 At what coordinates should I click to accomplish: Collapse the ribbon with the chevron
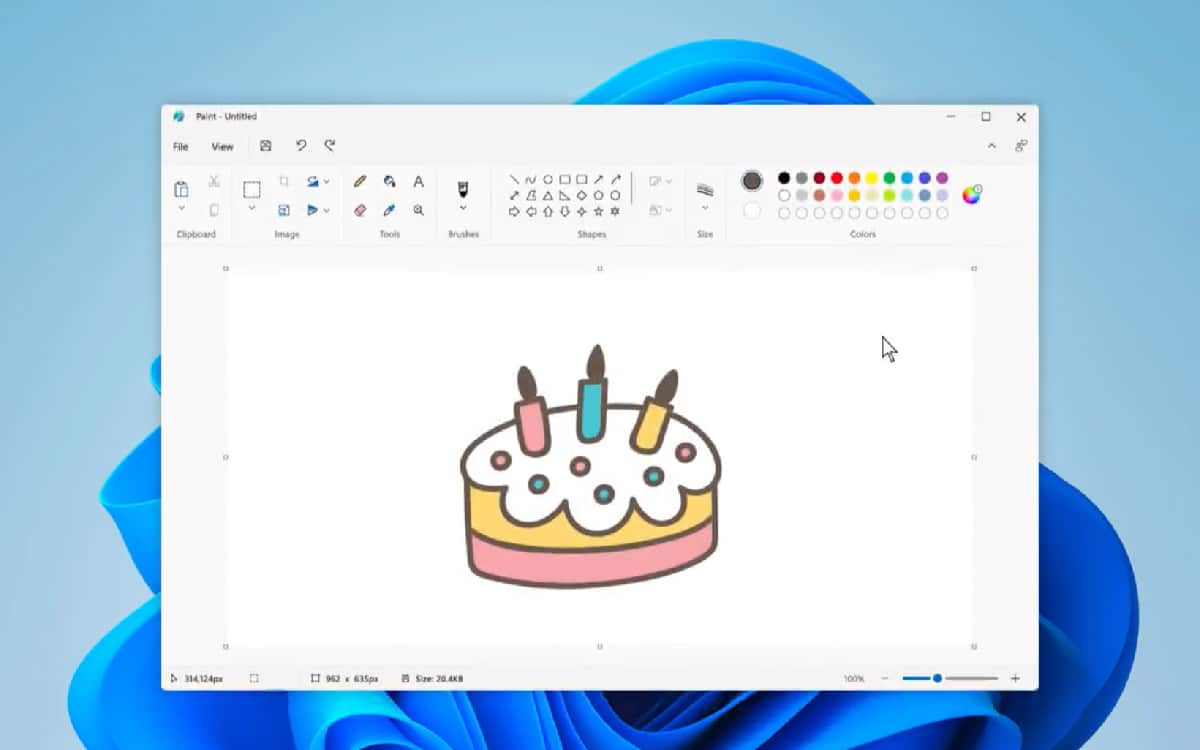[991, 146]
